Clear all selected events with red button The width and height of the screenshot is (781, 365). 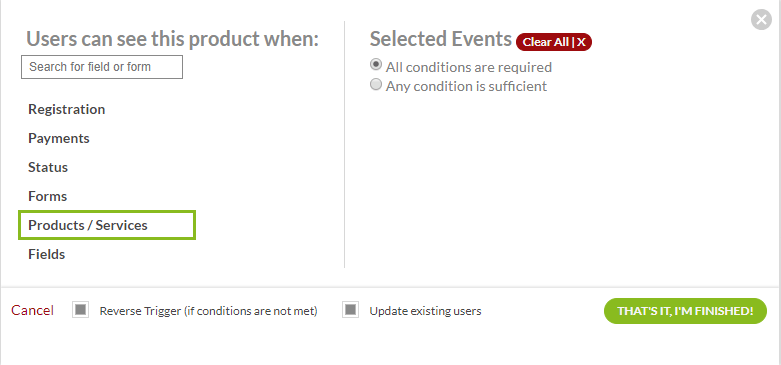coord(554,42)
